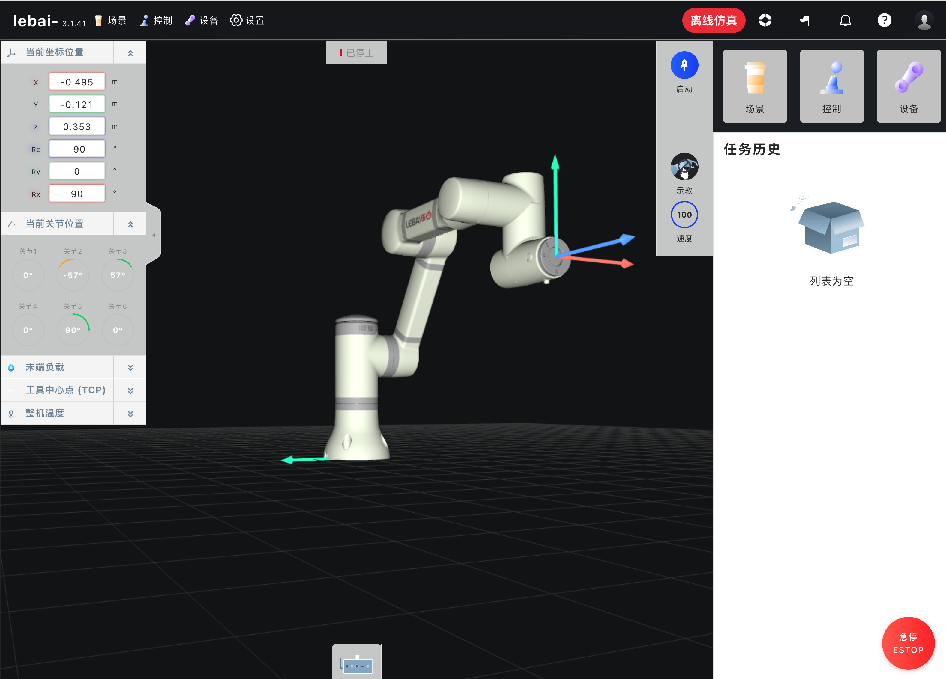Open the notification bell
The image size is (946, 679).
click(845, 20)
